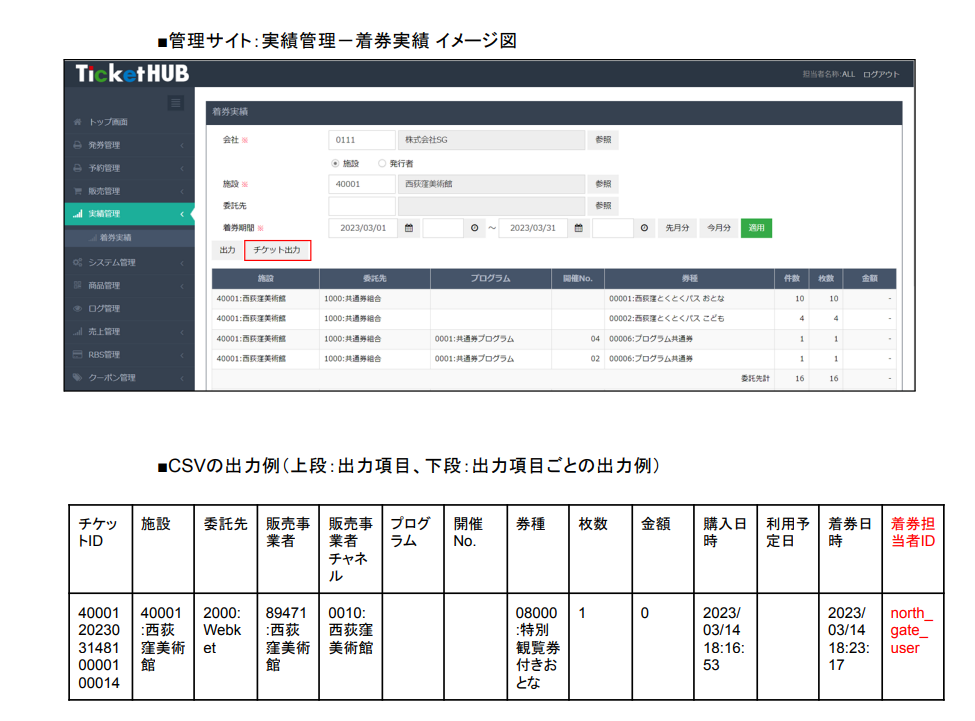Click the end time clock icon

coord(645,228)
